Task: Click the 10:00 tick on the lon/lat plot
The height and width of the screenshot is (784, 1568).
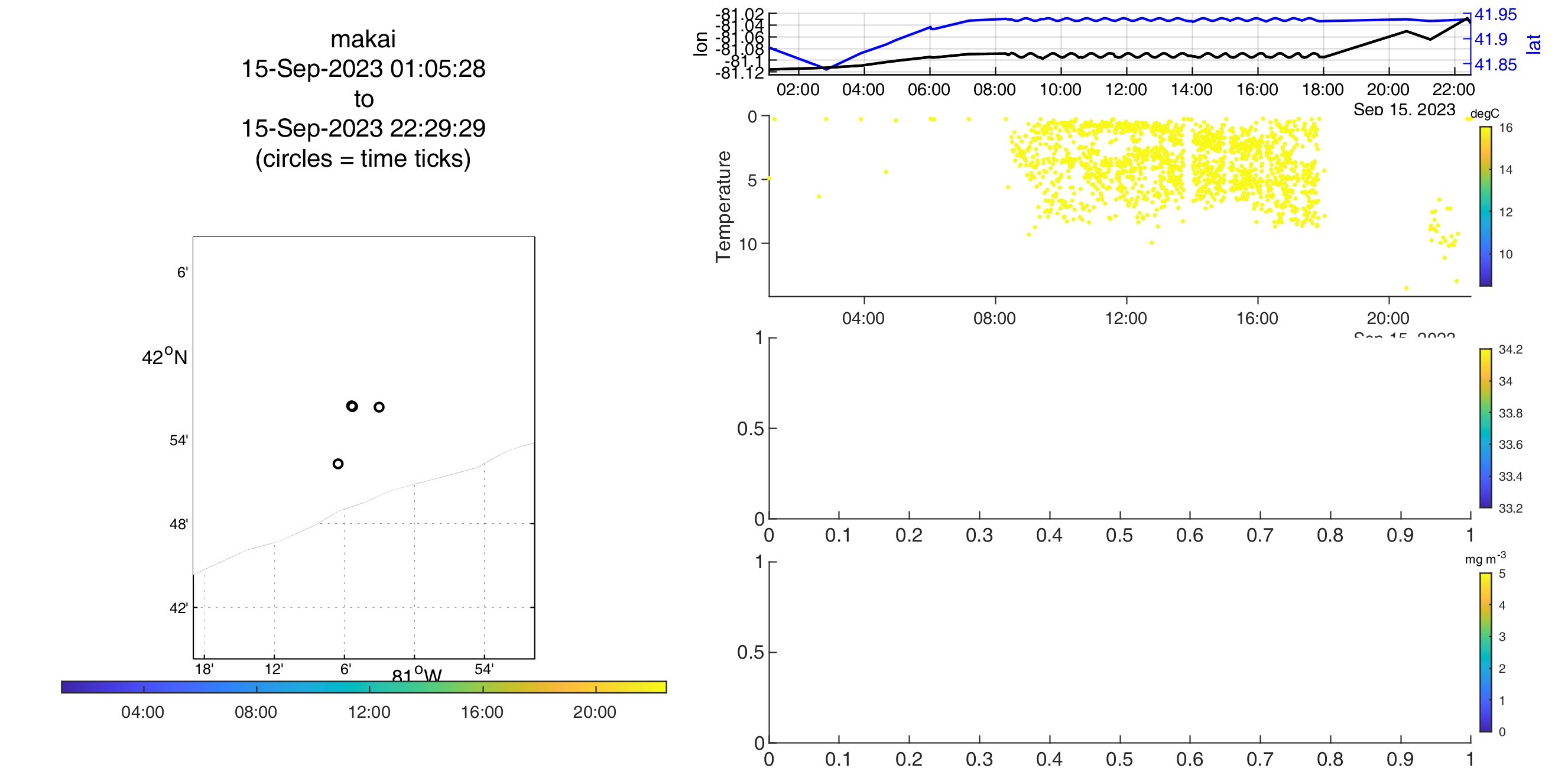Action: point(1060,89)
